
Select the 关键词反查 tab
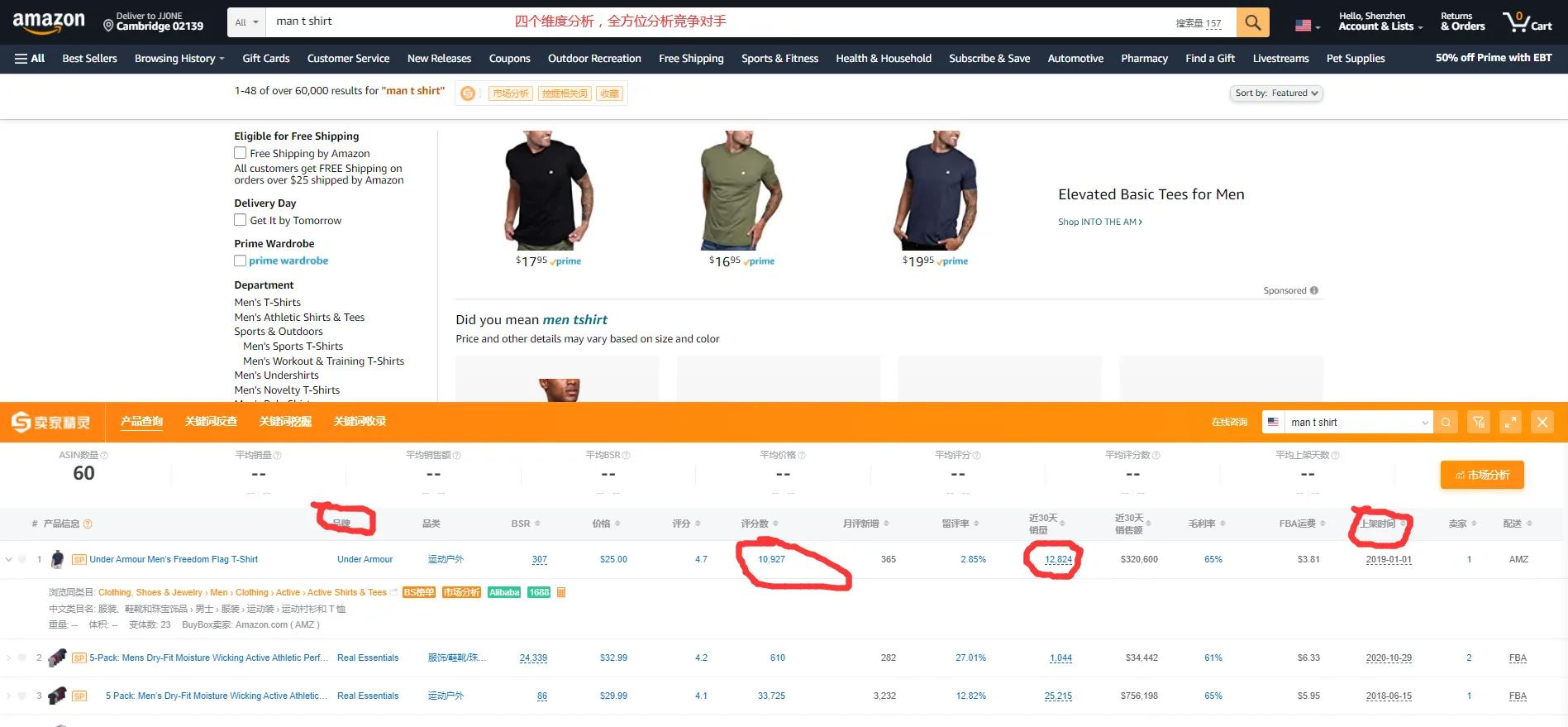[211, 422]
